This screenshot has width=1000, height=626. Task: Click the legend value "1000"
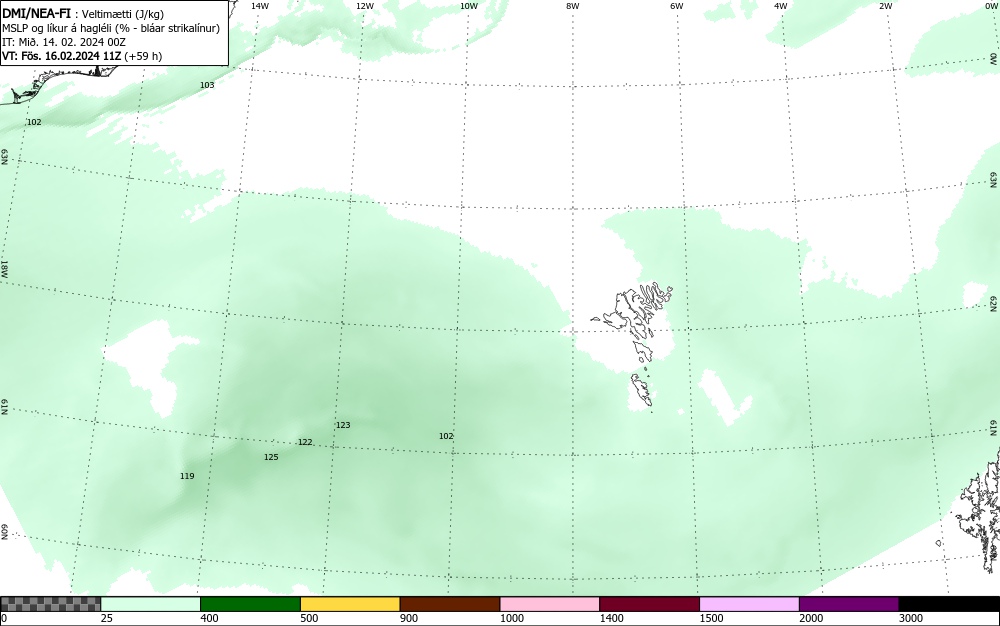tap(511, 618)
